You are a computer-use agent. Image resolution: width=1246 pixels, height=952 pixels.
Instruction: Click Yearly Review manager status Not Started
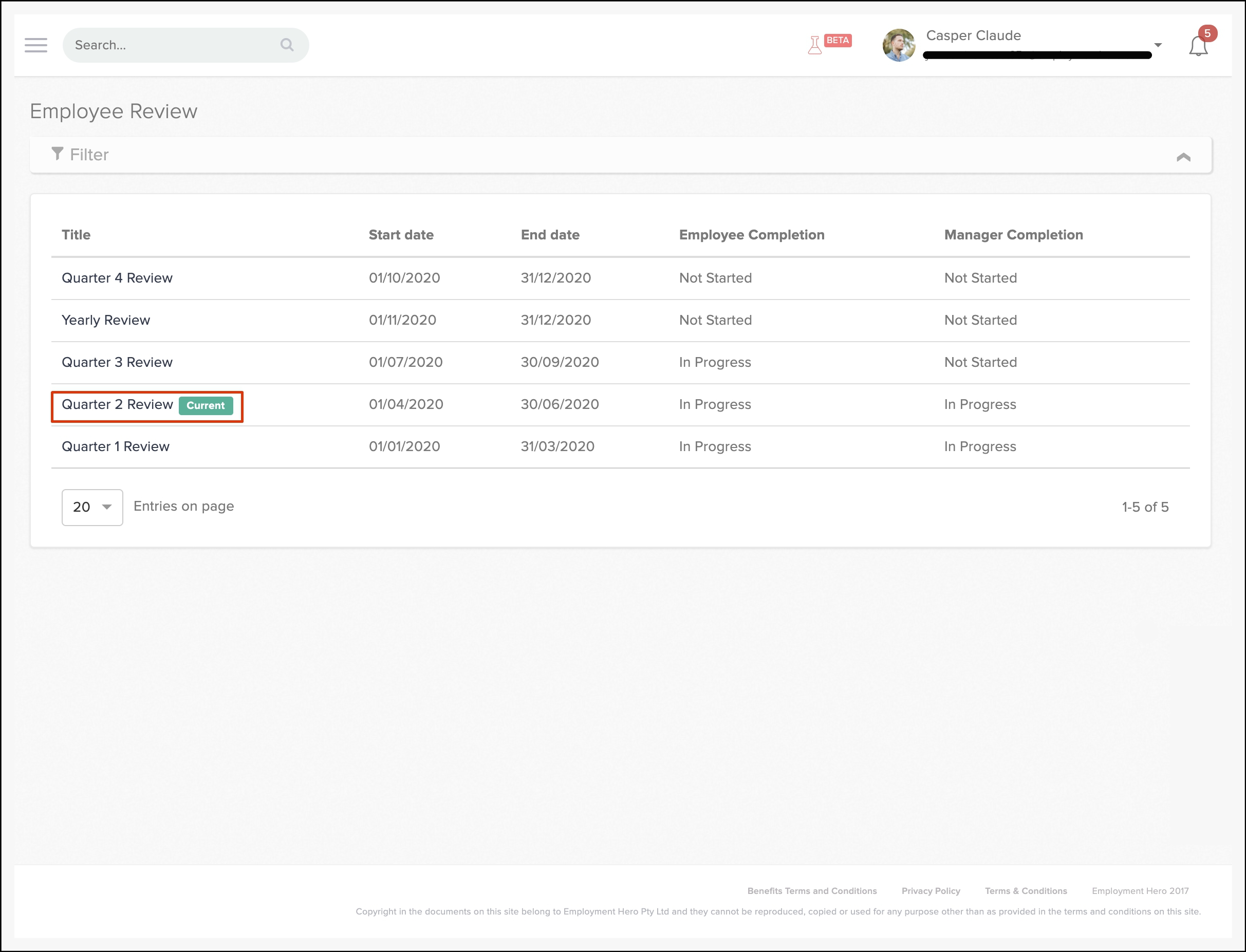tap(980, 320)
